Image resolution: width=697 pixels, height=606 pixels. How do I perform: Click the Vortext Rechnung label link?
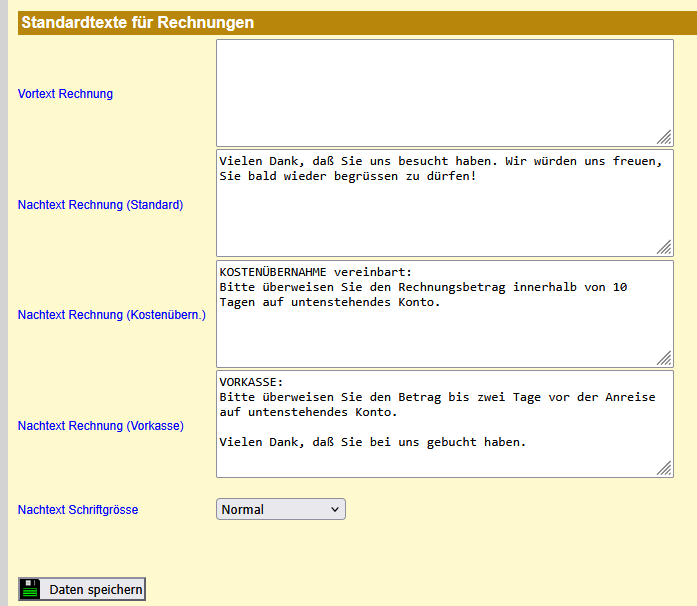pos(65,94)
